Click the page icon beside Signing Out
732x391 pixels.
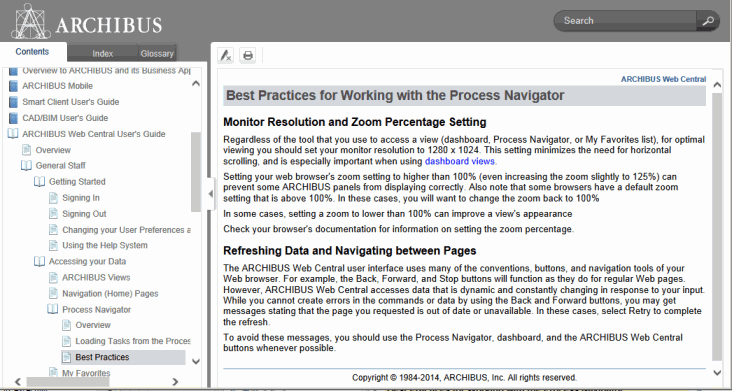[x=53, y=214]
